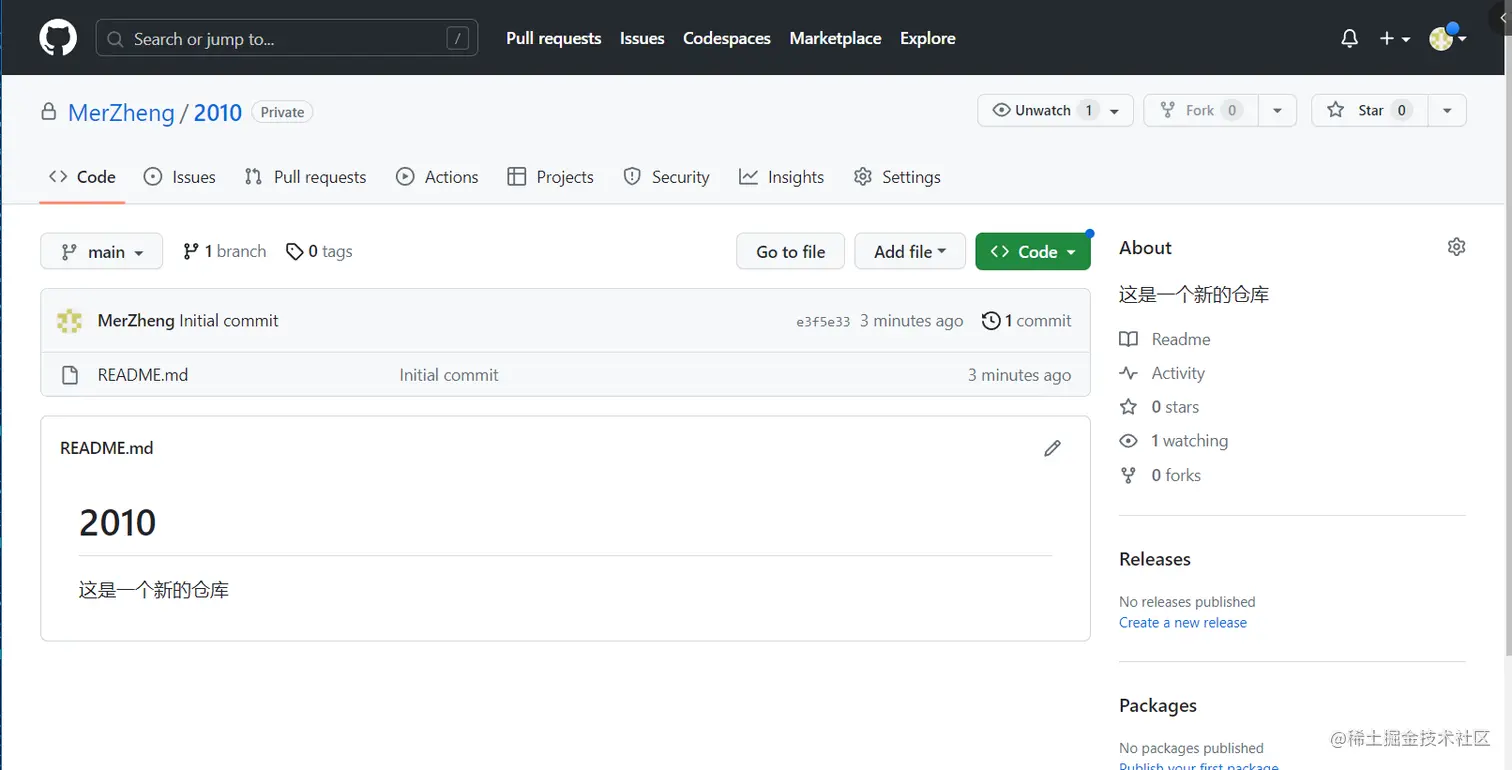This screenshot has height=770, width=1512.
Task: Open the Packages heading link
Action: tap(1158, 705)
